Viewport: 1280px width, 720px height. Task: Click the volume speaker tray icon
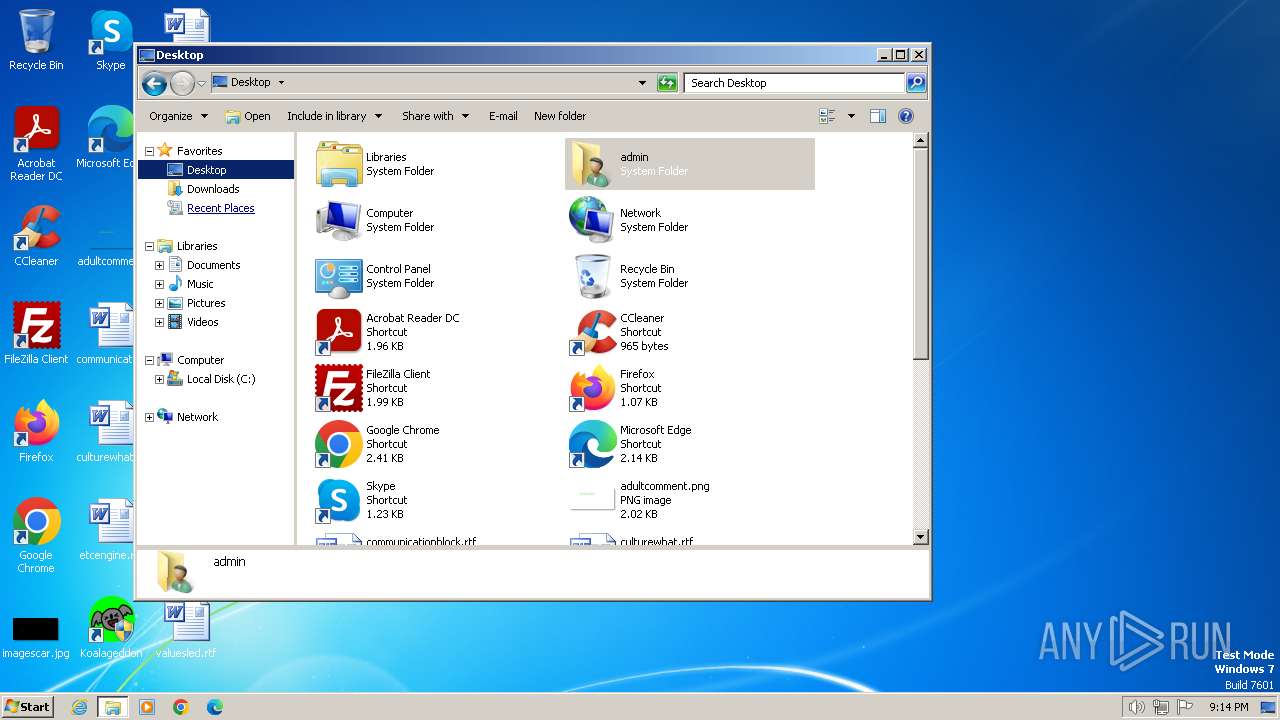(x=1136, y=707)
